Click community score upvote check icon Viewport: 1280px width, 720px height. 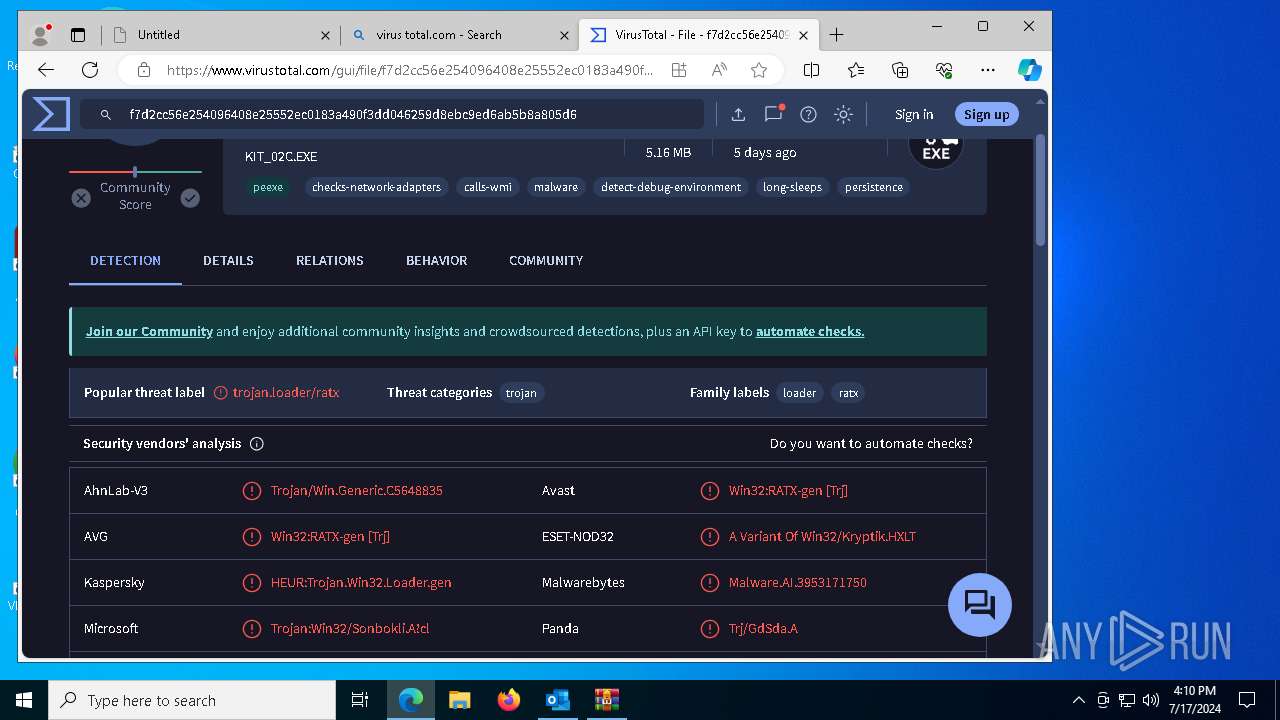[190, 198]
